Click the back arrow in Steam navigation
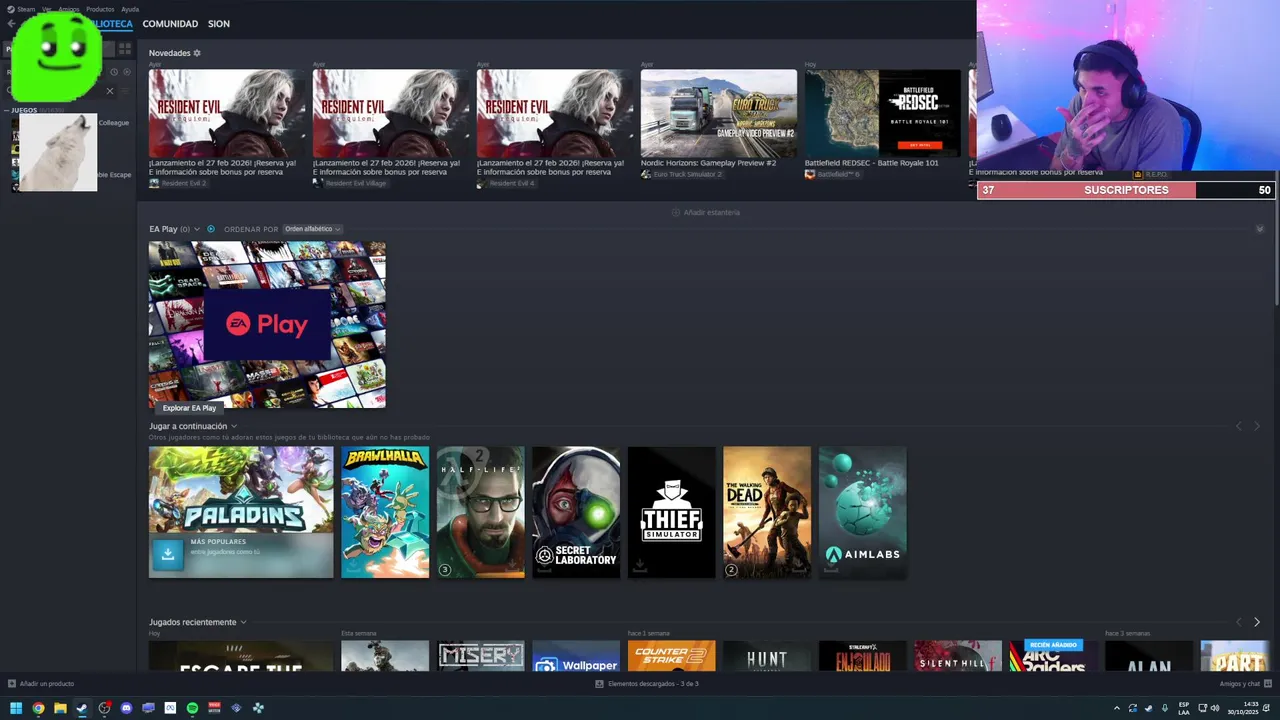The width and height of the screenshot is (1280, 720). [x=11, y=23]
